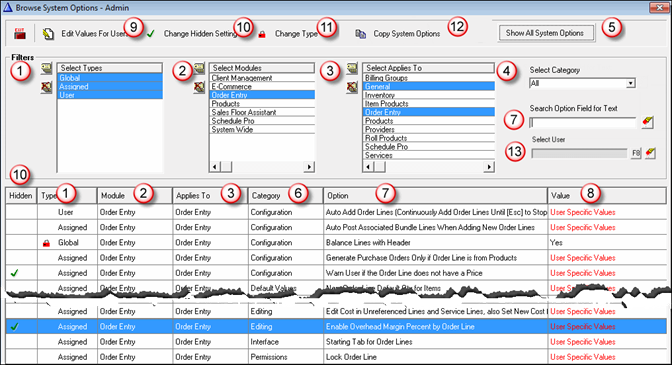The width and height of the screenshot is (672, 365).
Task: Click User Specific Values for Lock Order Line
Action: click(x=583, y=357)
